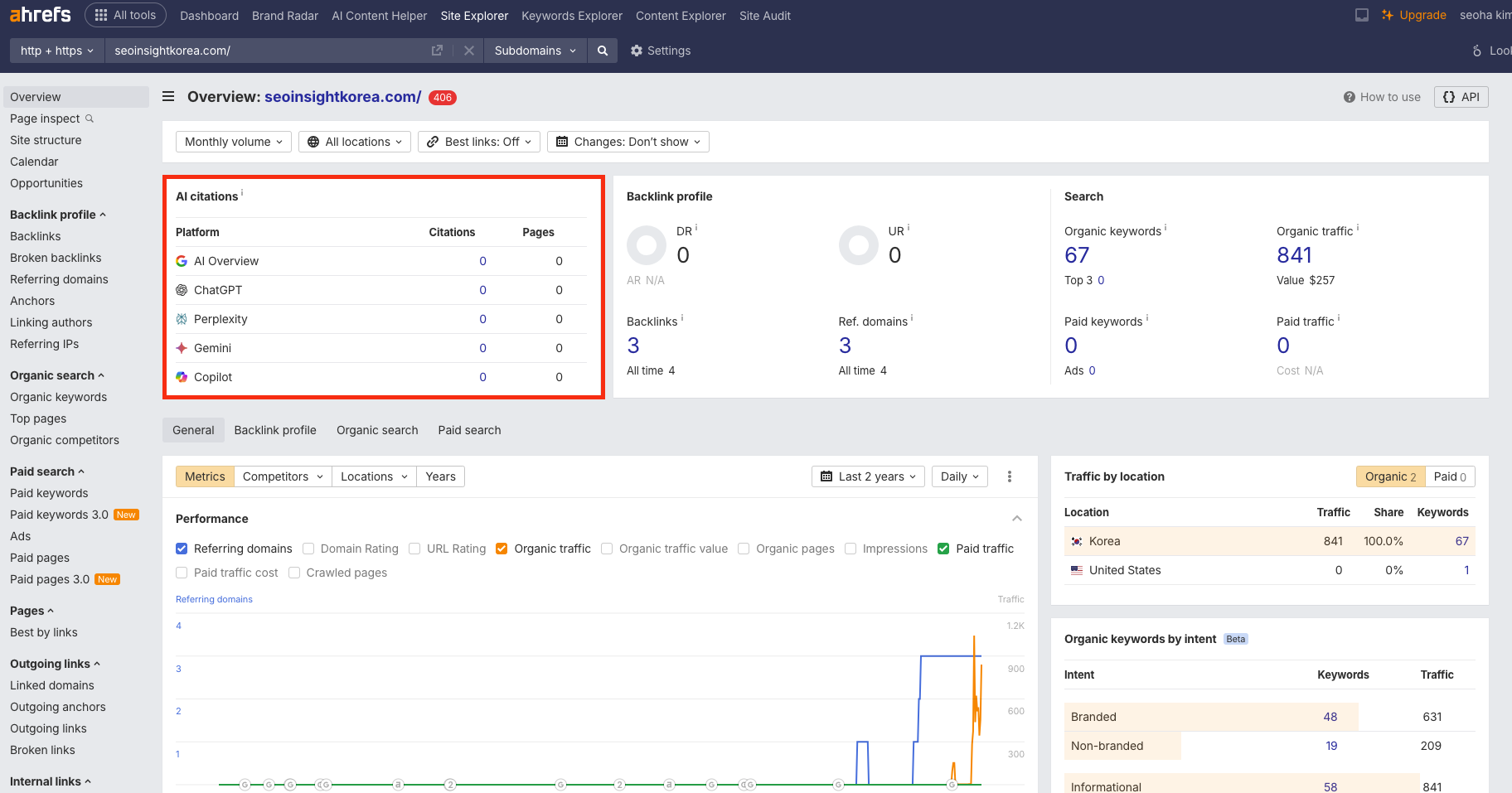Viewport: 1512px width, 793px height.
Task: Open the report in new tab icon
Action: tap(437, 51)
